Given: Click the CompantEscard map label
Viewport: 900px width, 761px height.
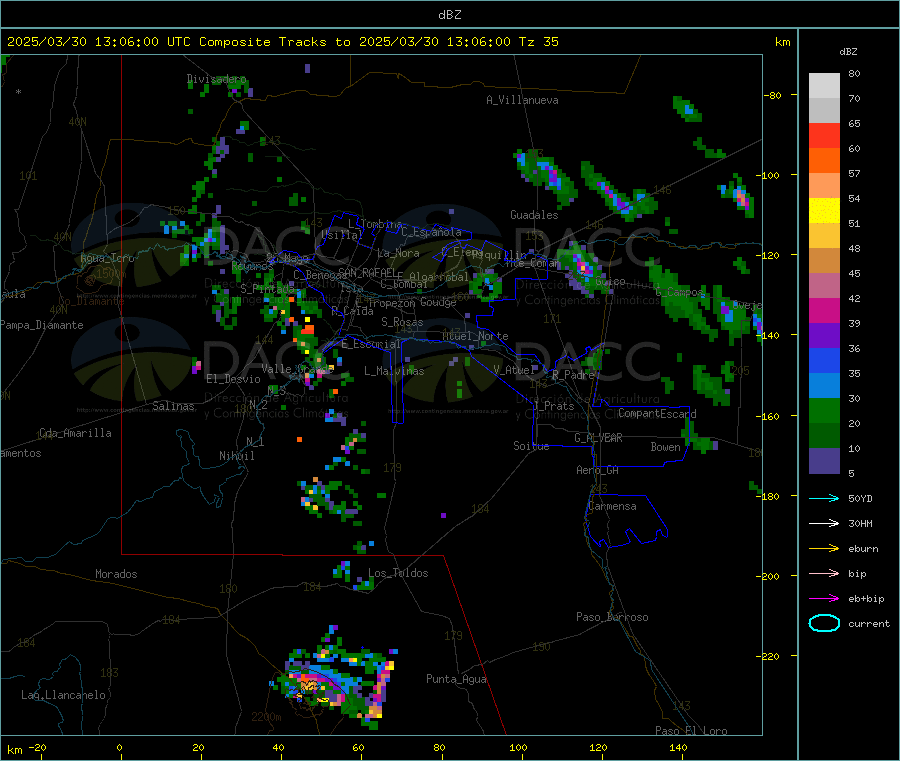Looking at the screenshot, I should [657, 413].
